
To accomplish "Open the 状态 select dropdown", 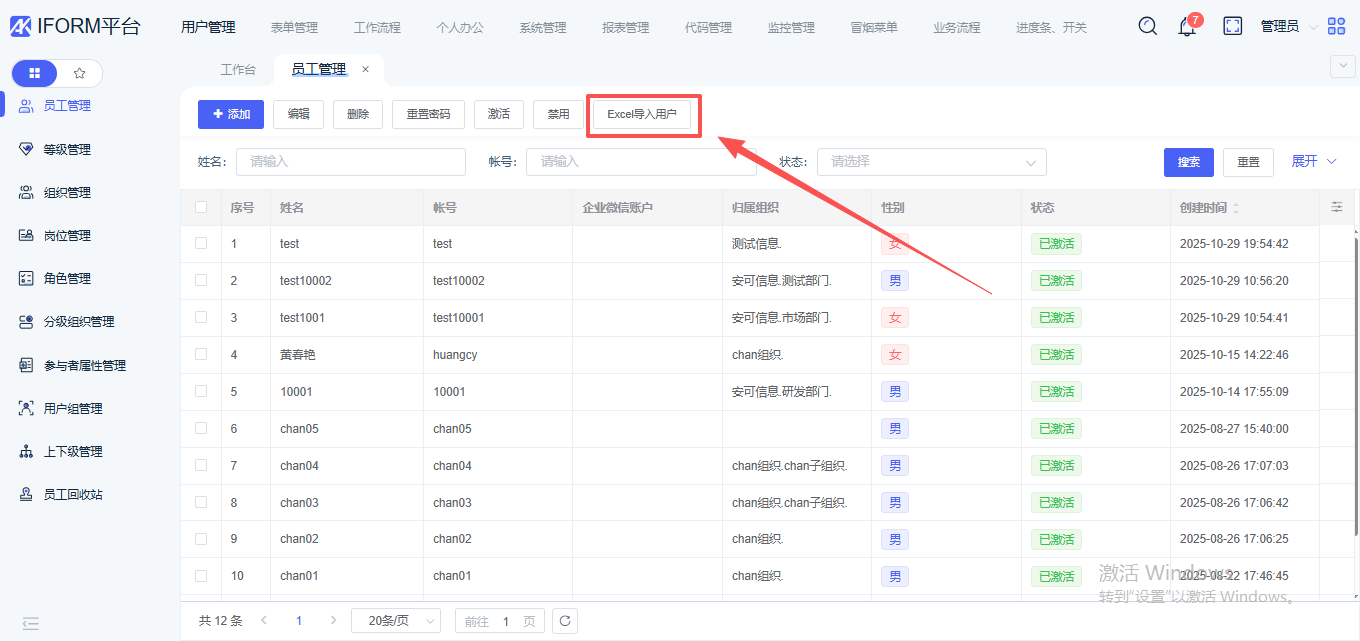I will 931,162.
